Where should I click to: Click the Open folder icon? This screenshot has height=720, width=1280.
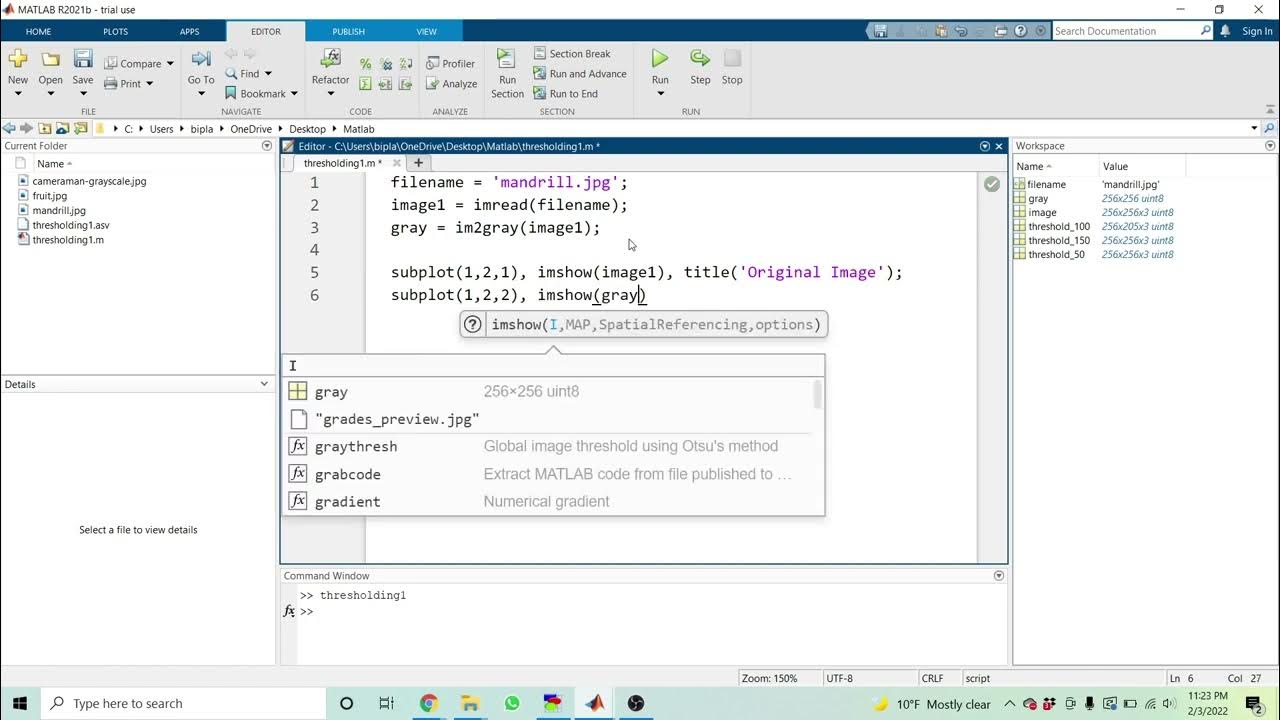(50, 59)
